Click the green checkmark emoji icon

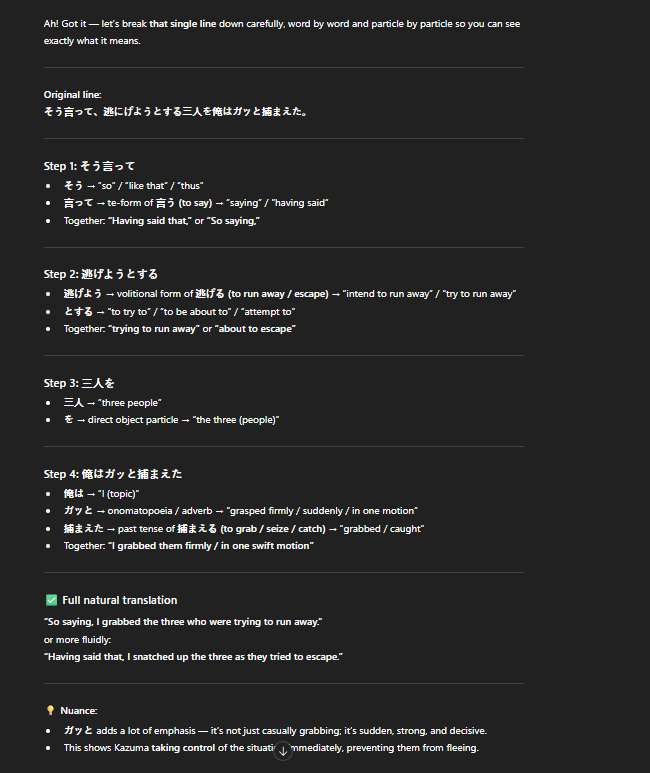[51, 600]
